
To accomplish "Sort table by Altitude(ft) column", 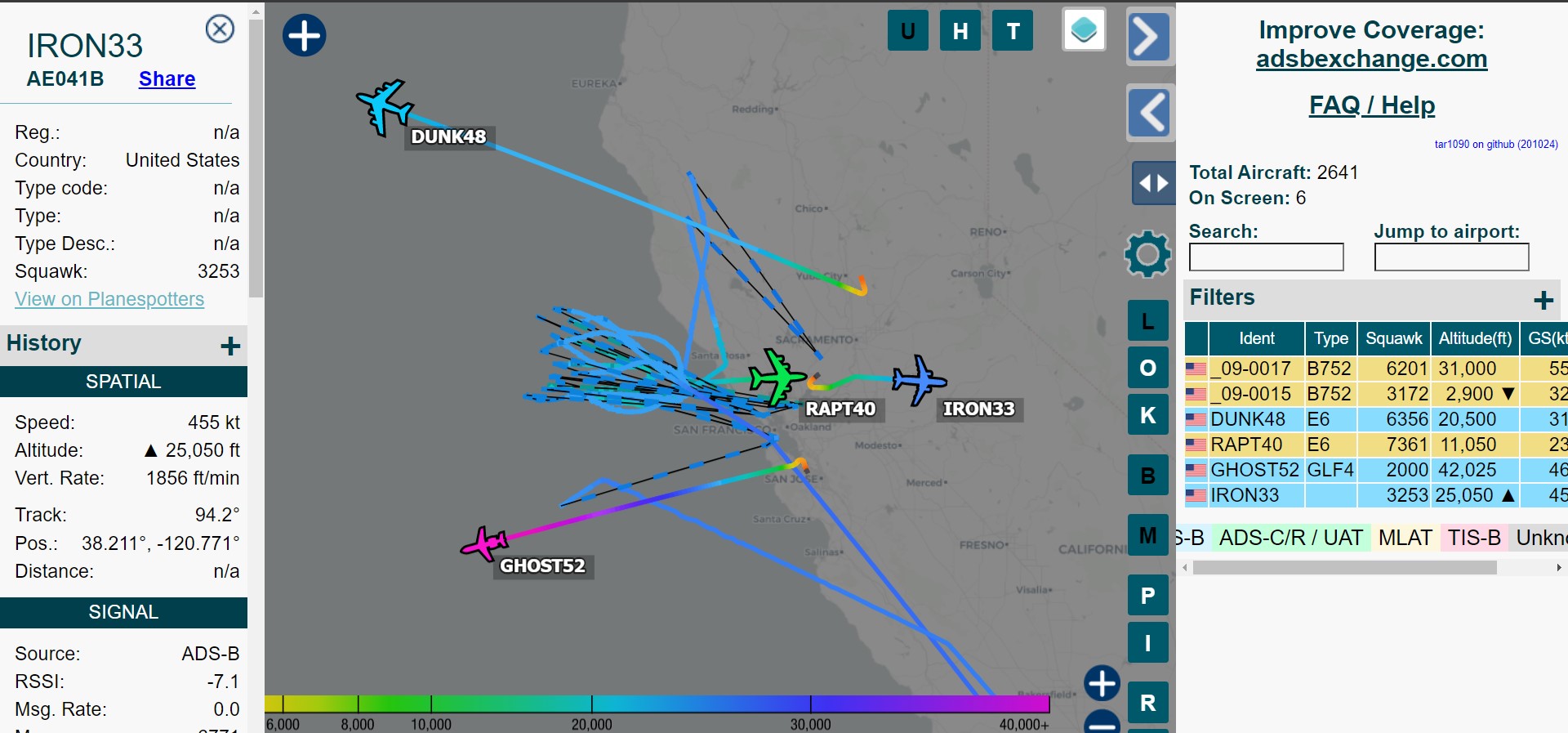I will [1475, 338].
